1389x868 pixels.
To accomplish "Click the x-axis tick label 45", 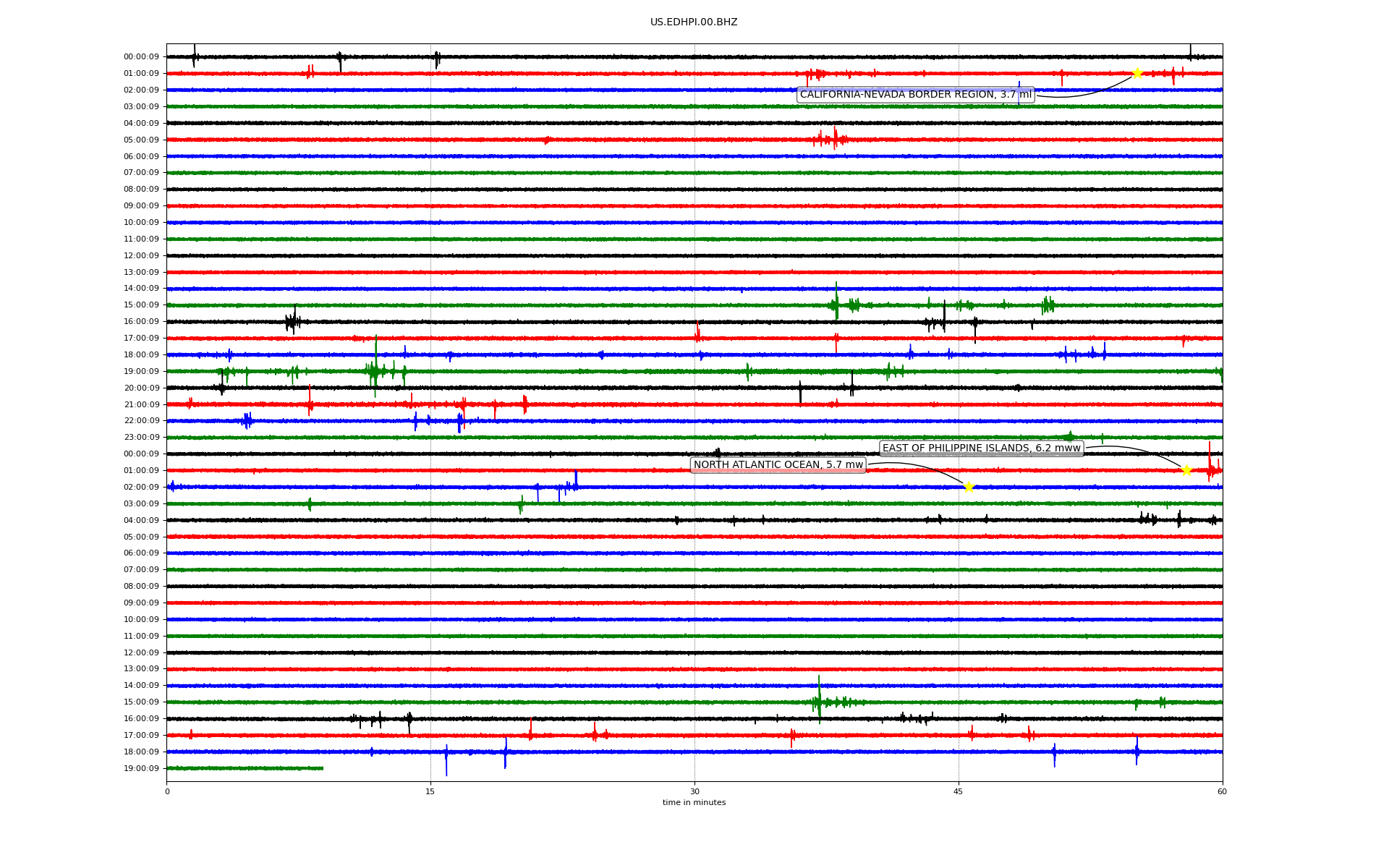I will click(x=959, y=791).
